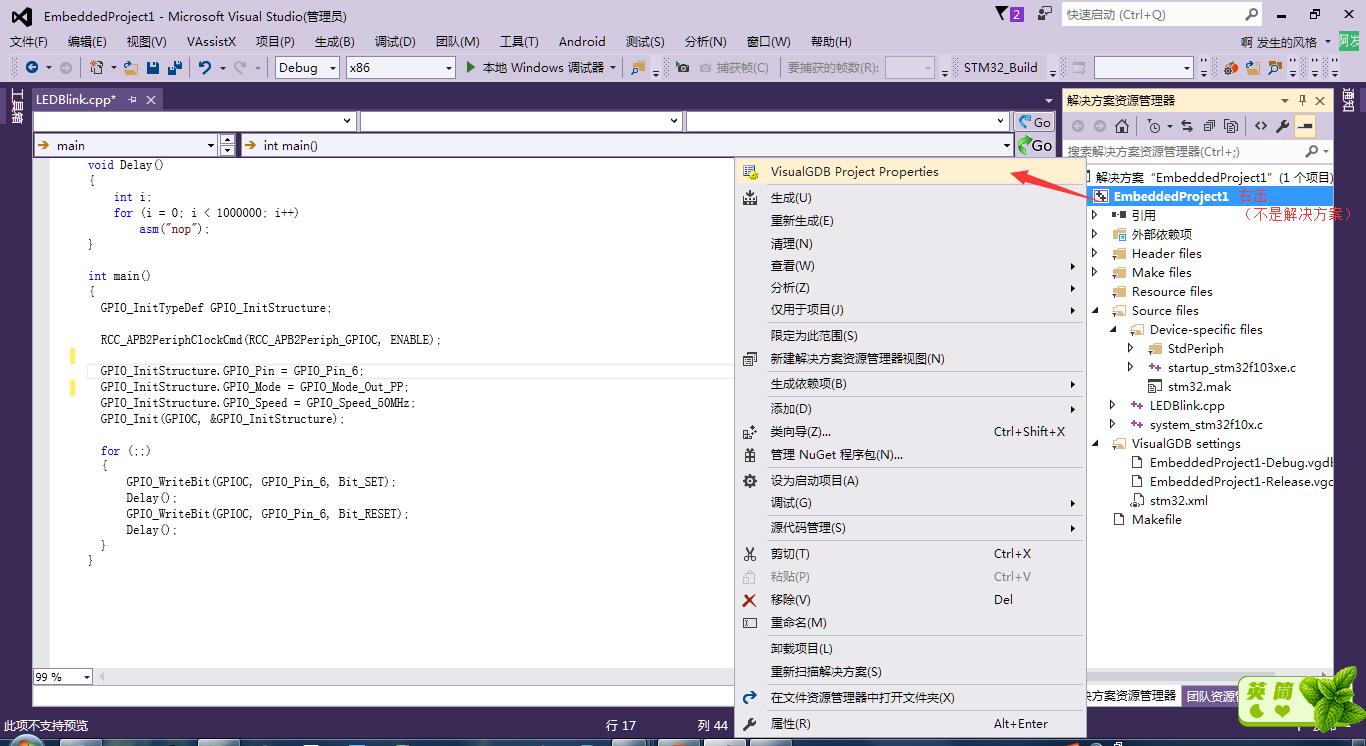Click the navigate backward arrow in toolbar
The image size is (1366, 746).
coord(32,67)
